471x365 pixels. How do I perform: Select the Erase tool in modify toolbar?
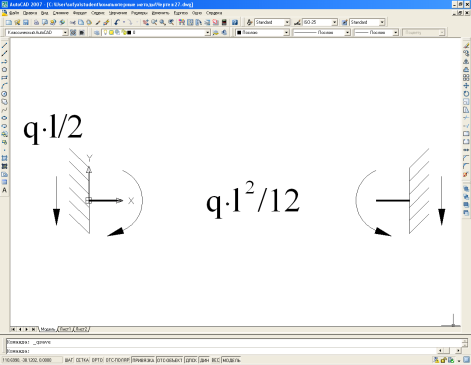466,46
